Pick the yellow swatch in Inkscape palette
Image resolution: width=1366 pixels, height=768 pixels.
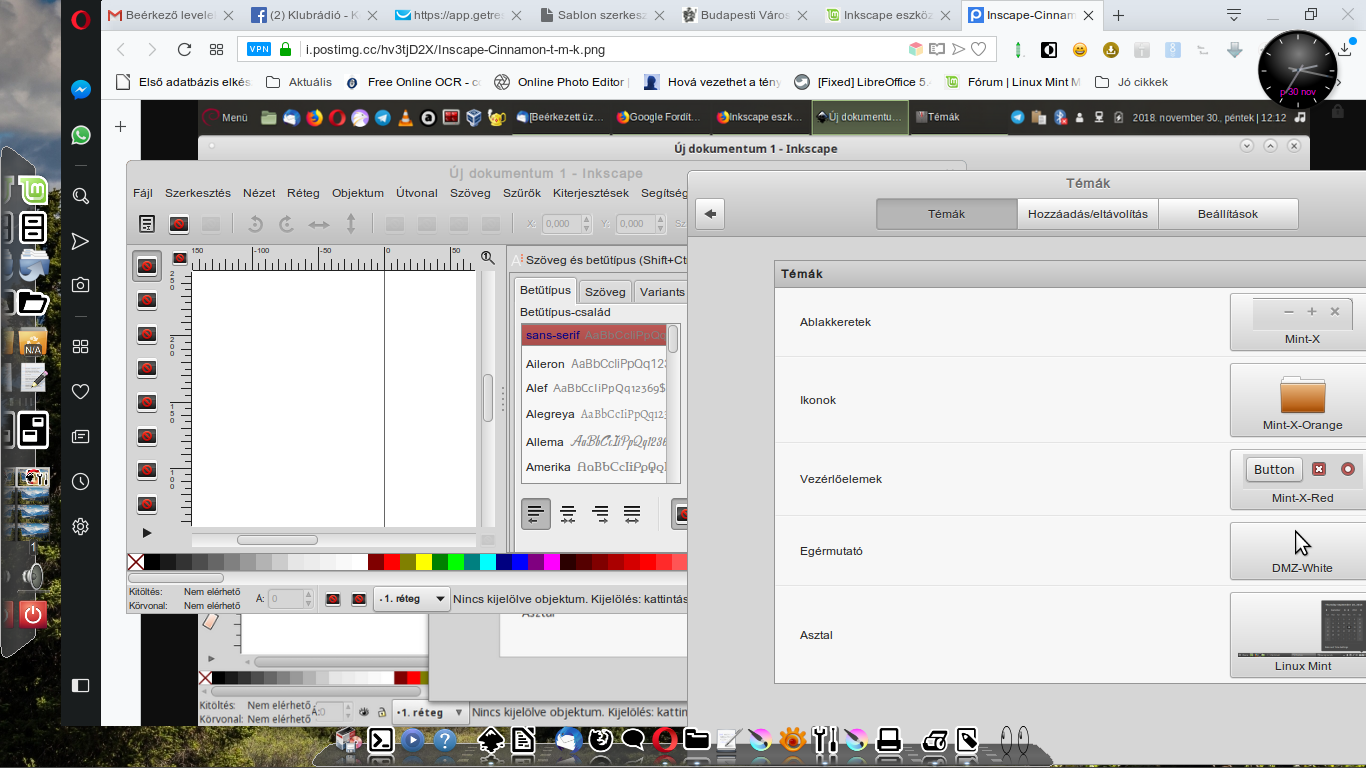click(x=424, y=562)
